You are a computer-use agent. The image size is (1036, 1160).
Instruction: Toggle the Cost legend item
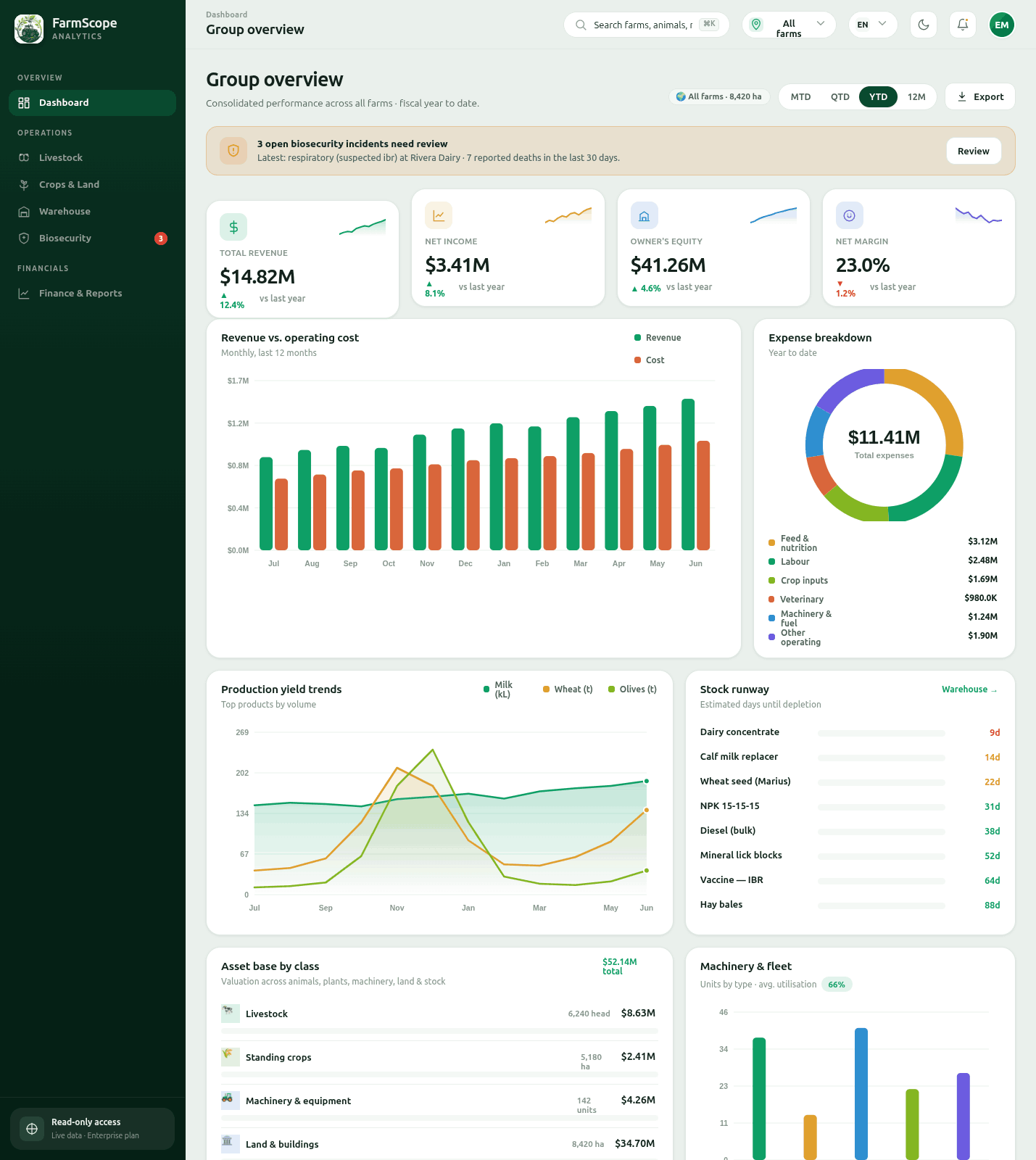coord(650,360)
